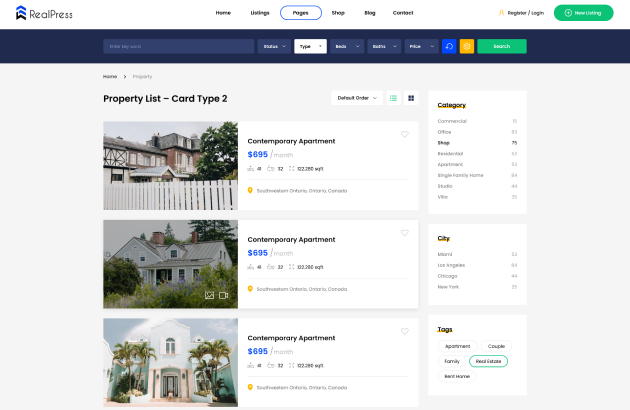Viewport: 630px width, 410px height.
Task: Switch to grid view layout
Action: 411,98
